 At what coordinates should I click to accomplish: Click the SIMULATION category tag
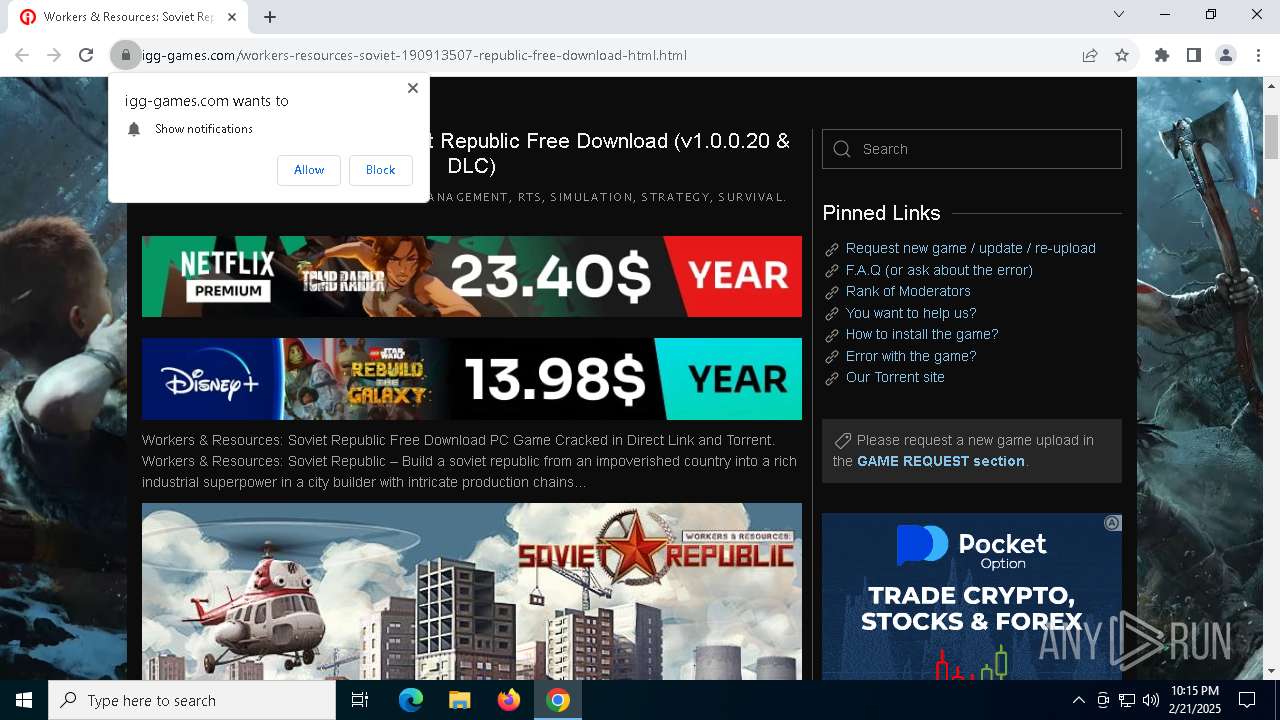click(x=591, y=197)
